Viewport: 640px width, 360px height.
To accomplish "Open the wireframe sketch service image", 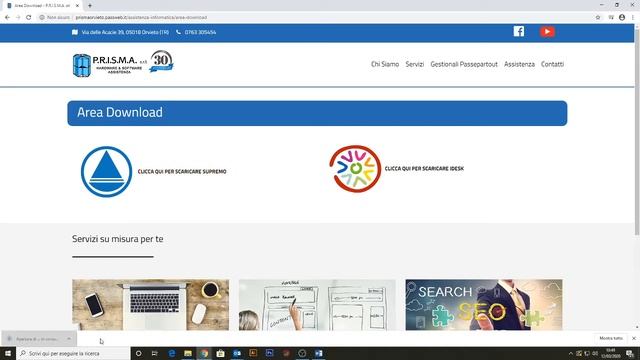I will click(317, 305).
